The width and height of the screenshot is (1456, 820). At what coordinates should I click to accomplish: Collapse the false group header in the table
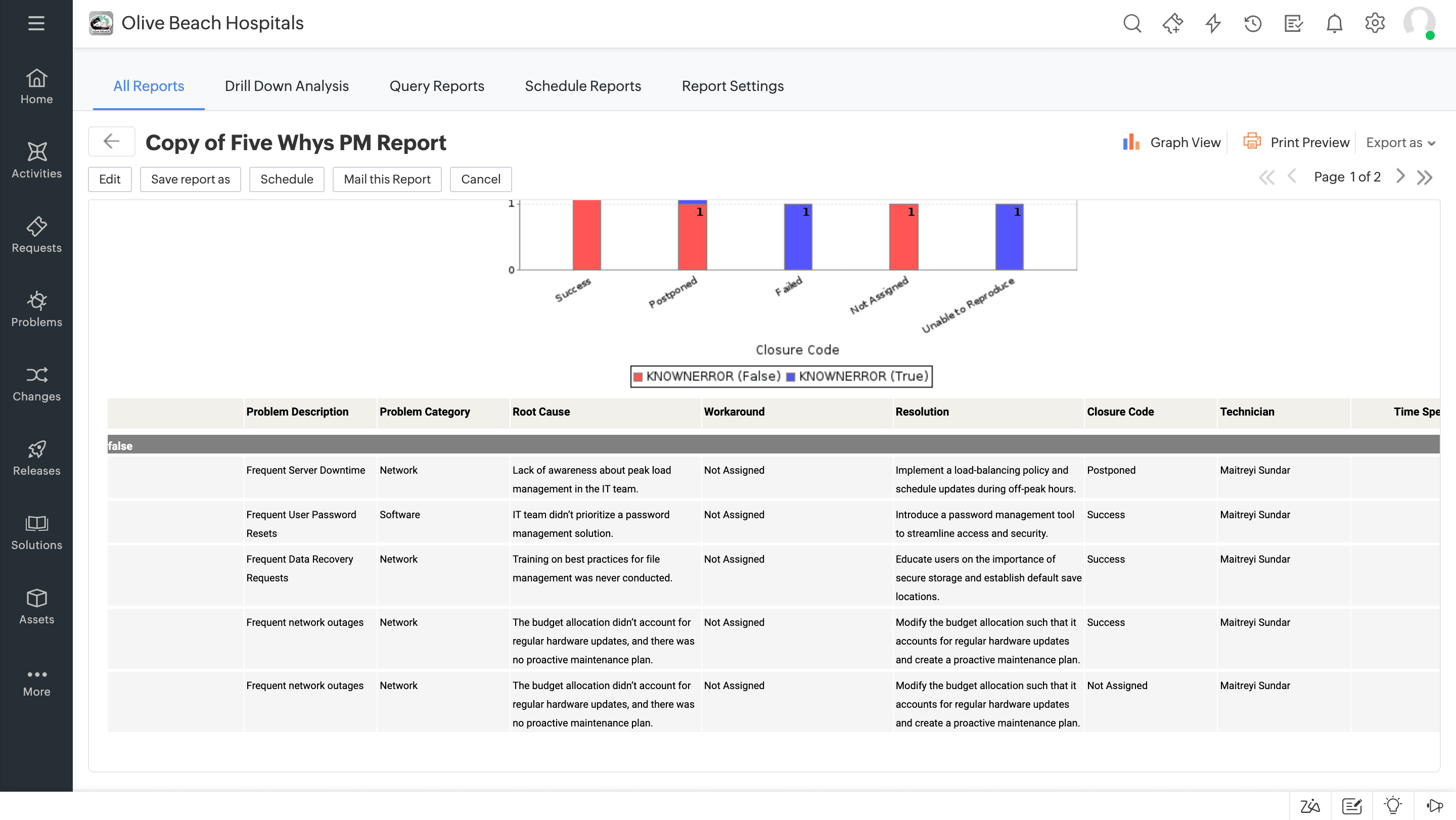121,445
